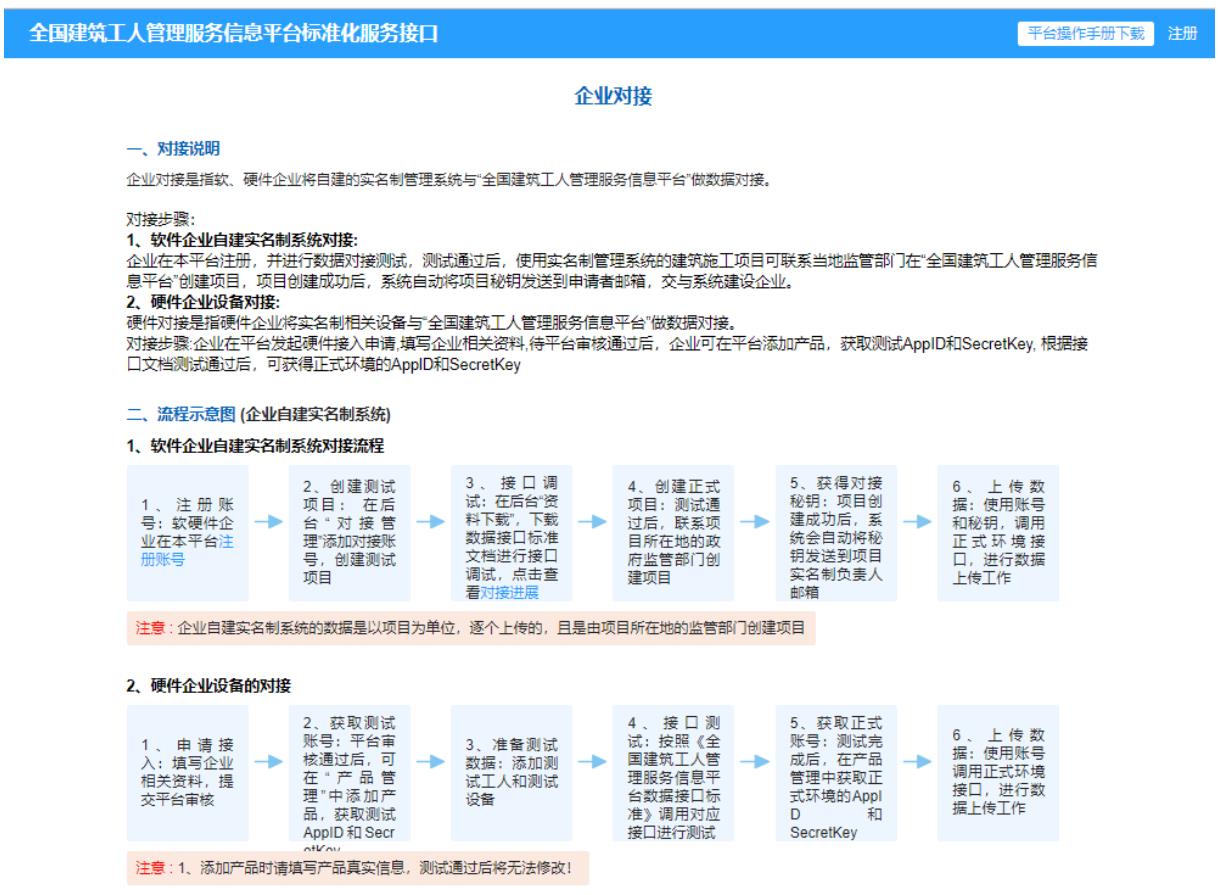1218x895 pixels.
Task: Select the 创建测试项目 step box
Action: (x=349, y=532)
